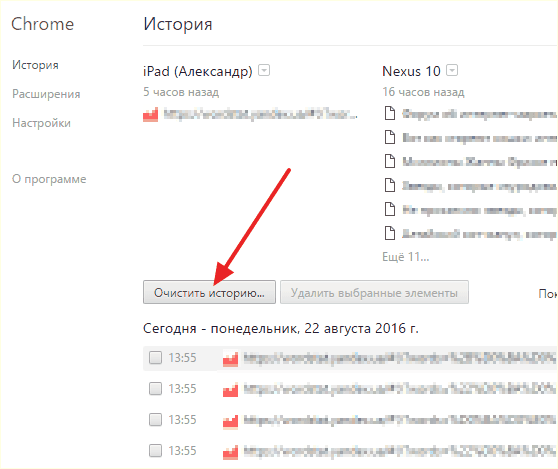The image size is (558, 469).
Task: Click the third Nexus 10 page icon
Action: pos(390,161)
